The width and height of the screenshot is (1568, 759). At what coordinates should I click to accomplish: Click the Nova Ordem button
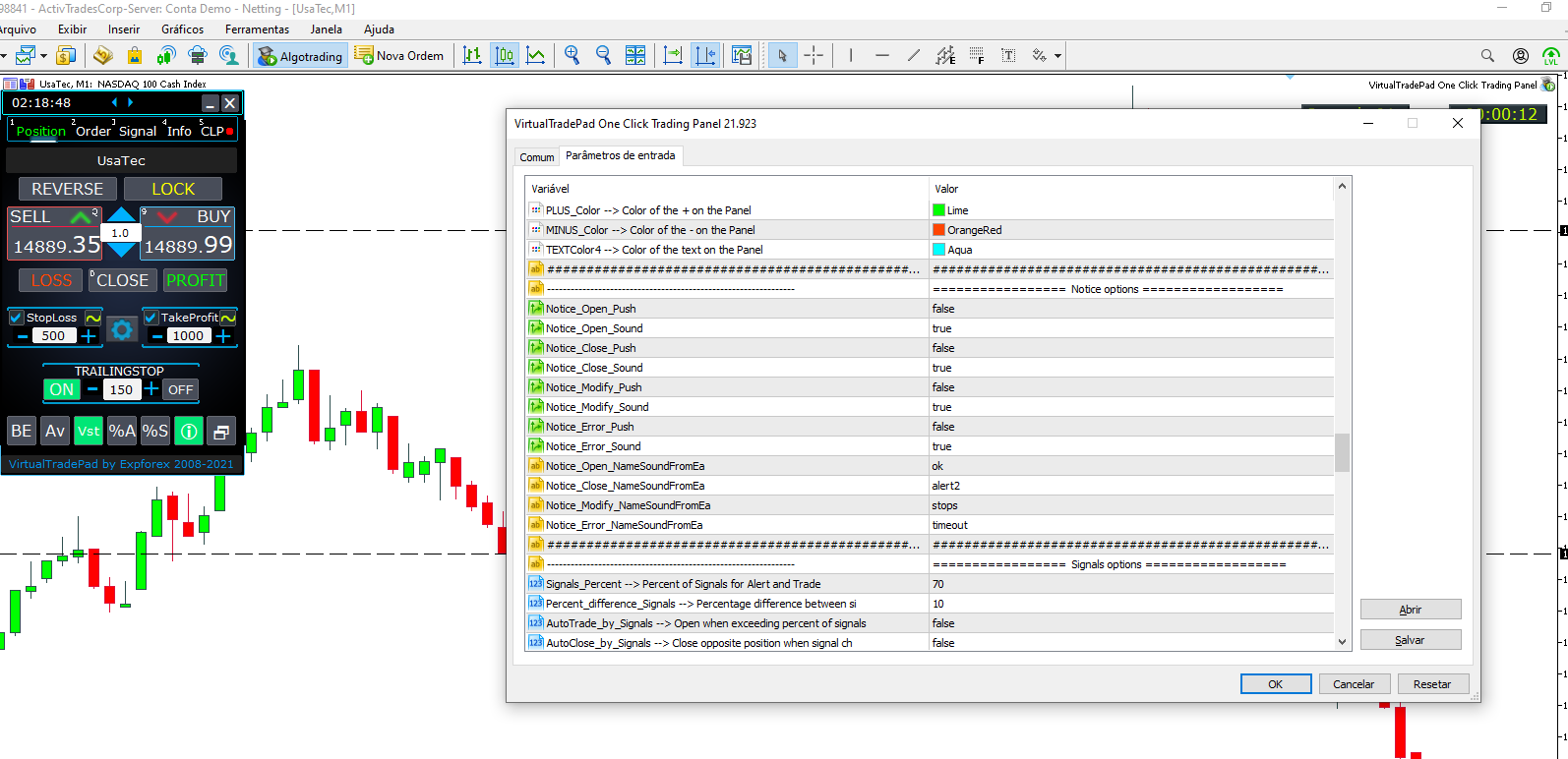tap(400, 56)
